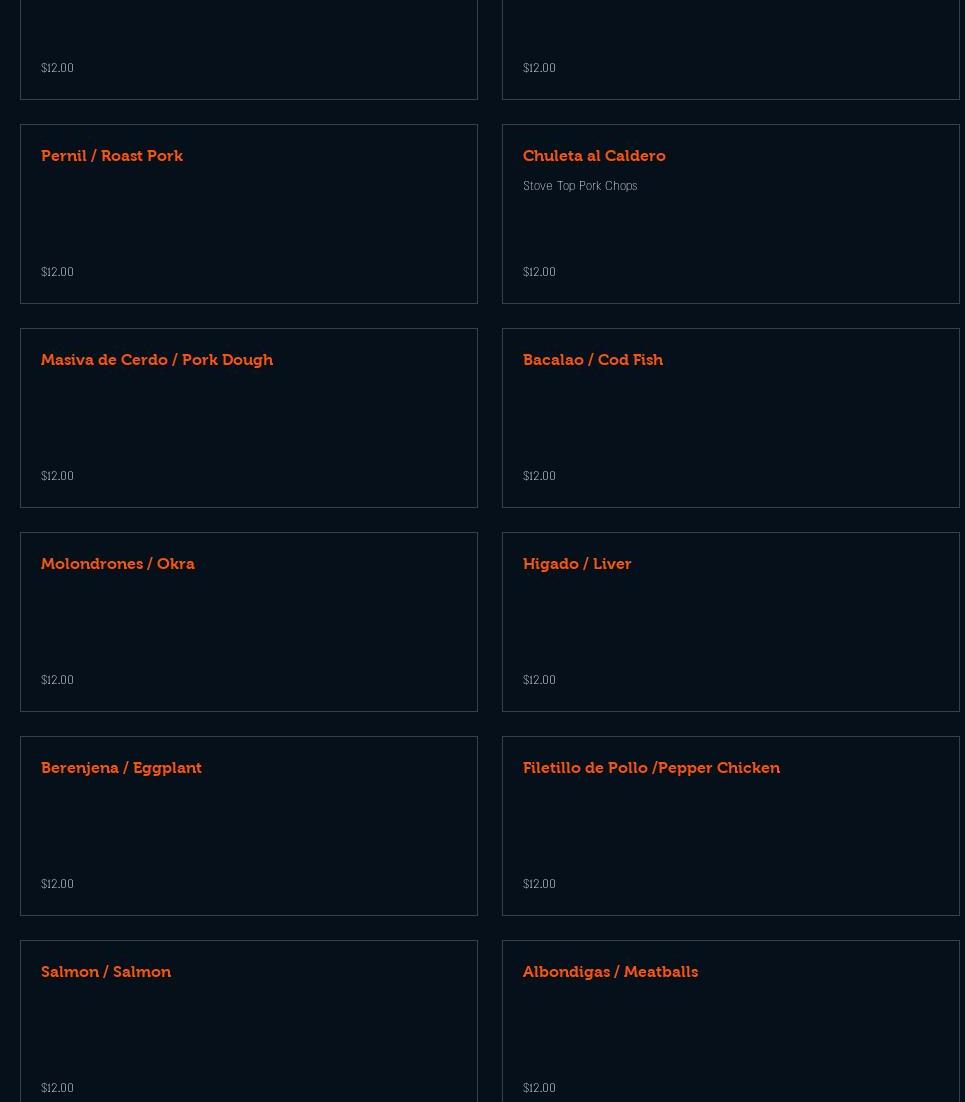Select the price of Masiva de Cerdo
The height and width of the screenshot is (1102, 965).
point(57,476)
